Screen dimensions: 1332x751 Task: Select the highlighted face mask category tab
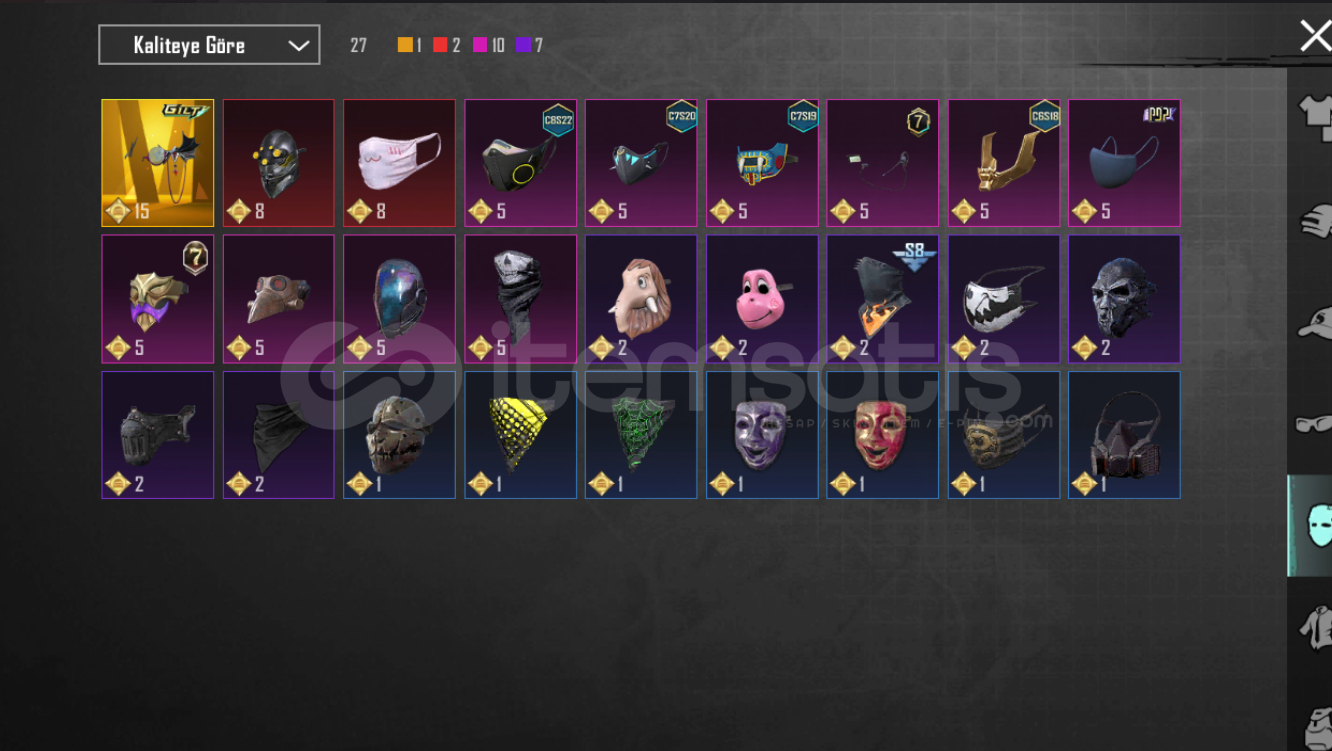click(x=1311, y=525)
